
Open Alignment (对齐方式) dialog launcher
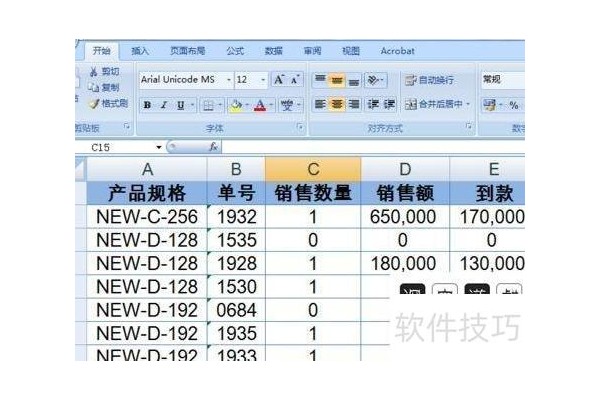click(469, 126)
